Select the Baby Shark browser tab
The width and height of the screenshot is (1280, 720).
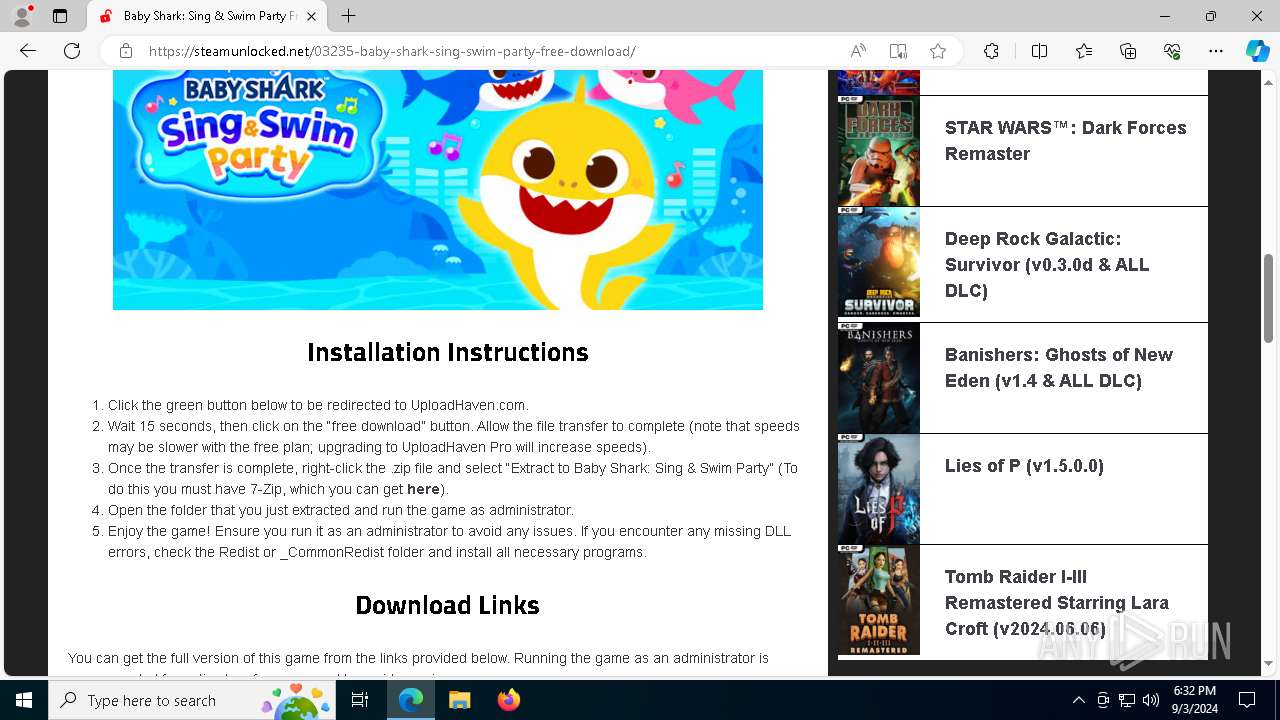208,16
